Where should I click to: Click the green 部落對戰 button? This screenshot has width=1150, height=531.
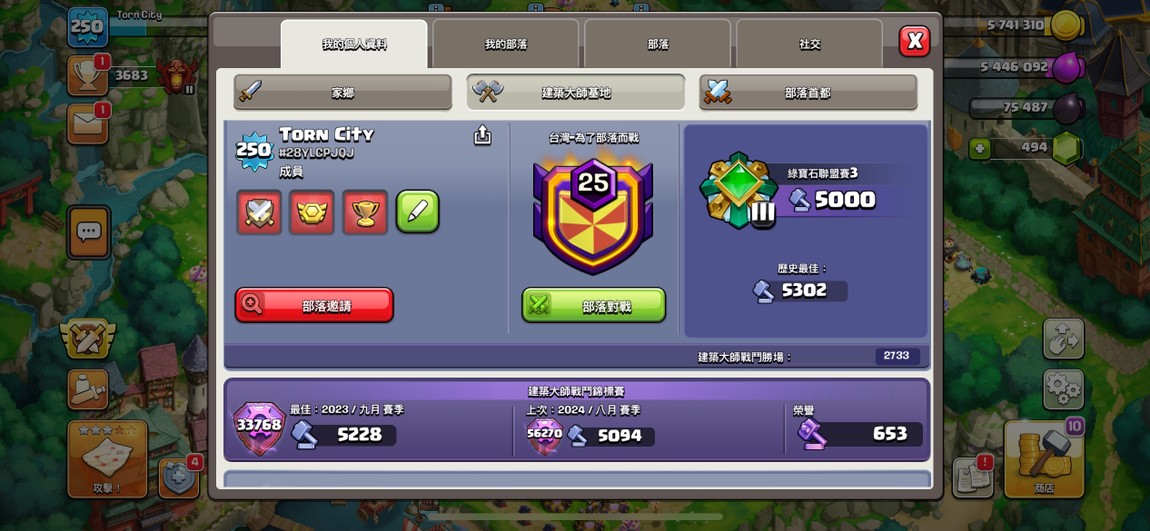594,305
